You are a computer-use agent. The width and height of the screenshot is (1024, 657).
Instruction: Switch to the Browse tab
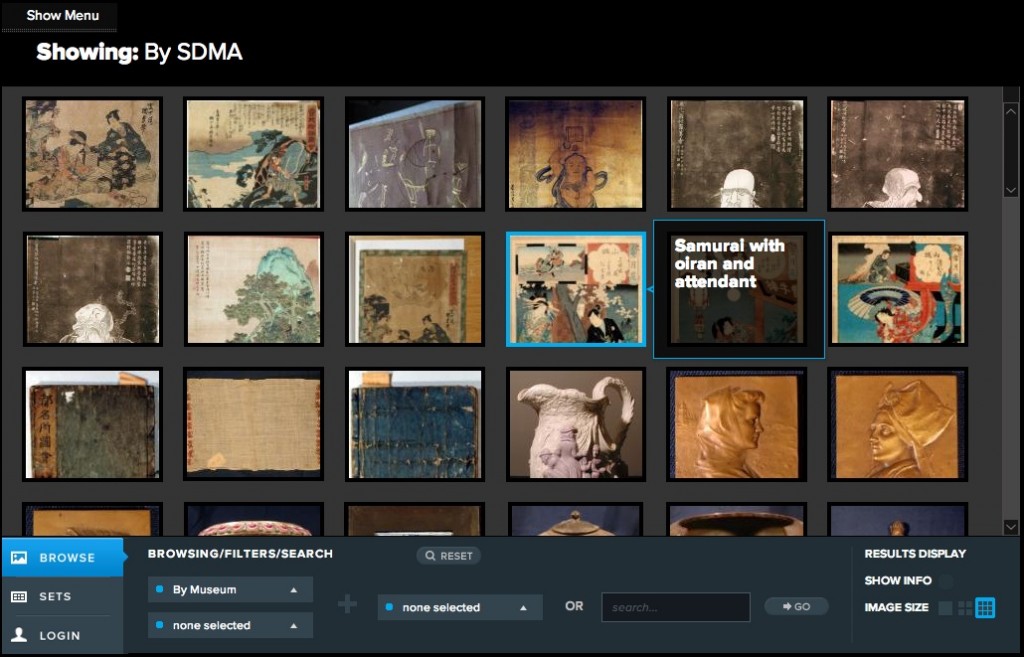tap(62, 558)
